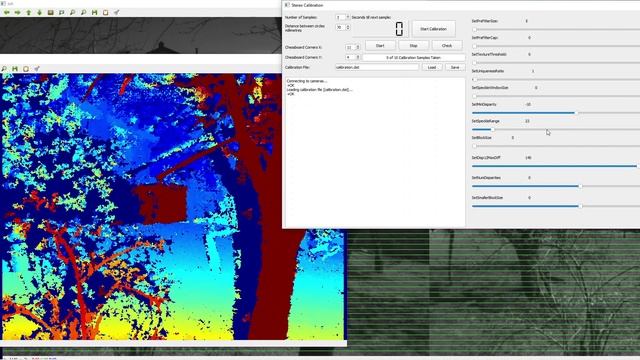Click the 'Connecting to cameras...' log line
Viewport: 640px width, 360px height.
pyautogui.click(x=307, y=81)
